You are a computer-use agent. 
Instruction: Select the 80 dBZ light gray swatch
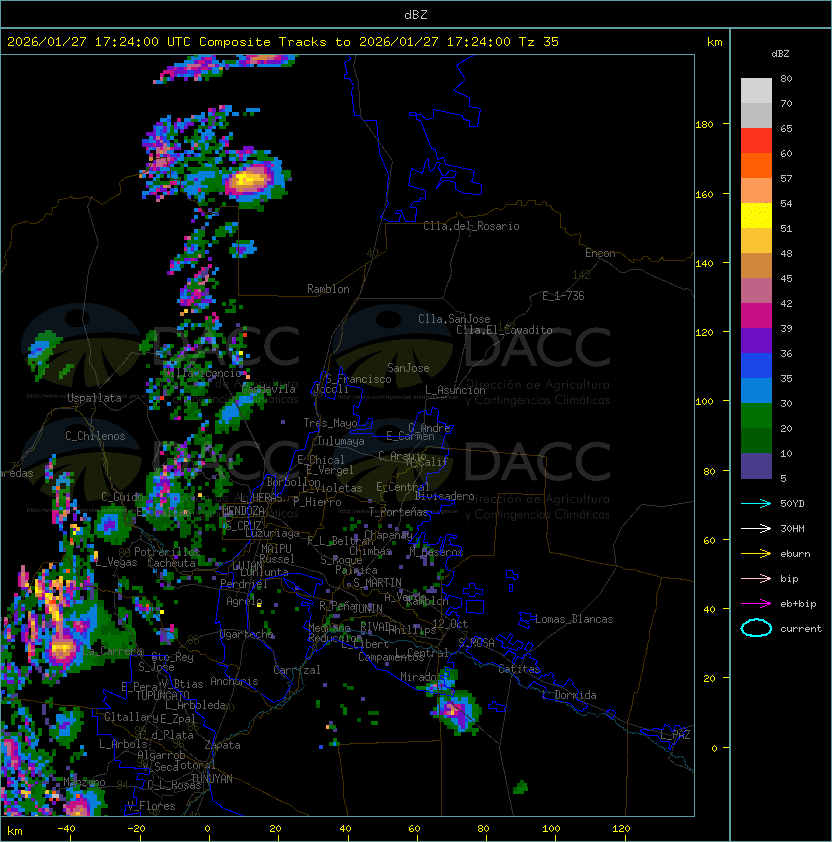click(x=756, y=90)
